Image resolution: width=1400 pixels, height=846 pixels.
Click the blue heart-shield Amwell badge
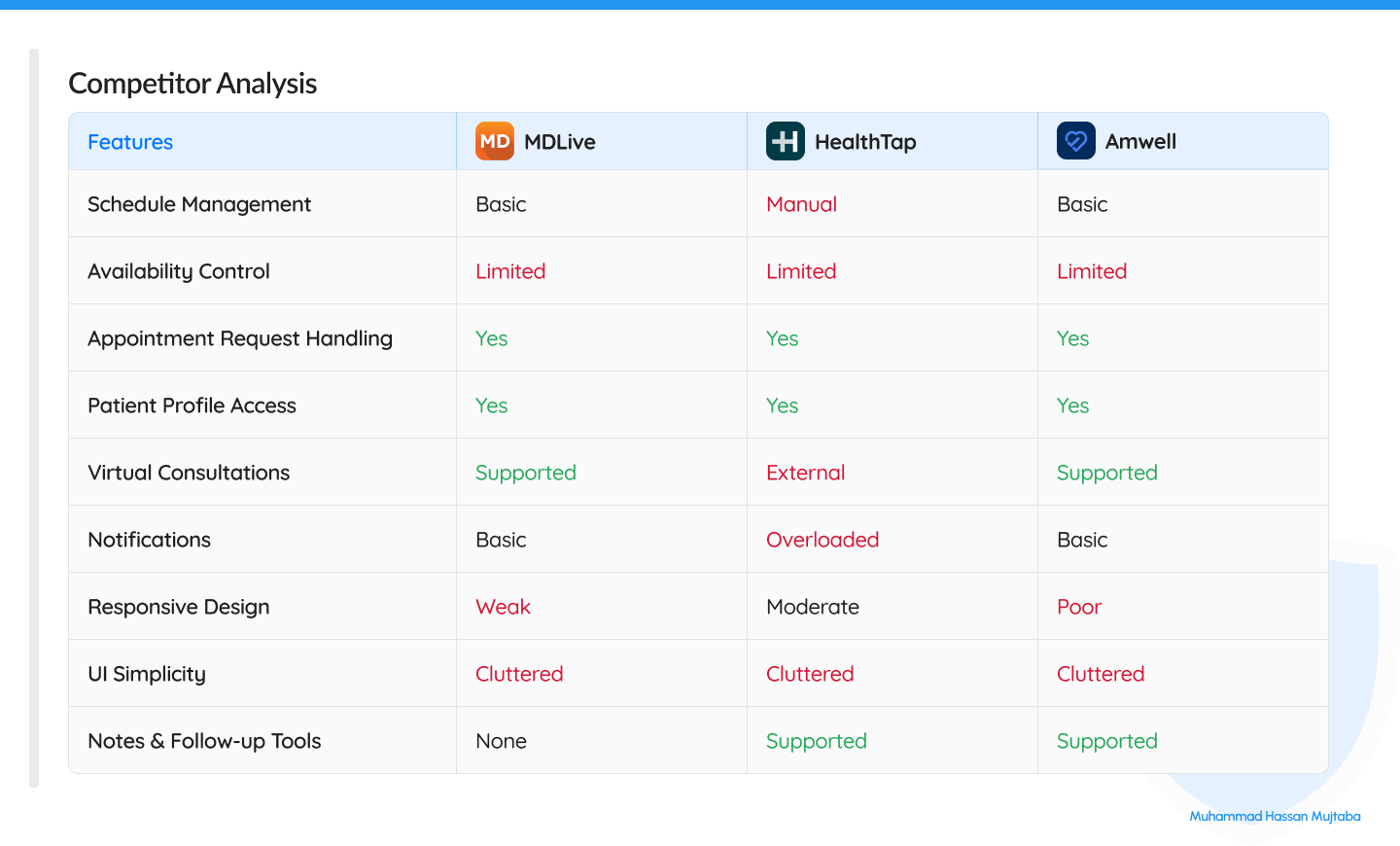(x=1075, y=141)
